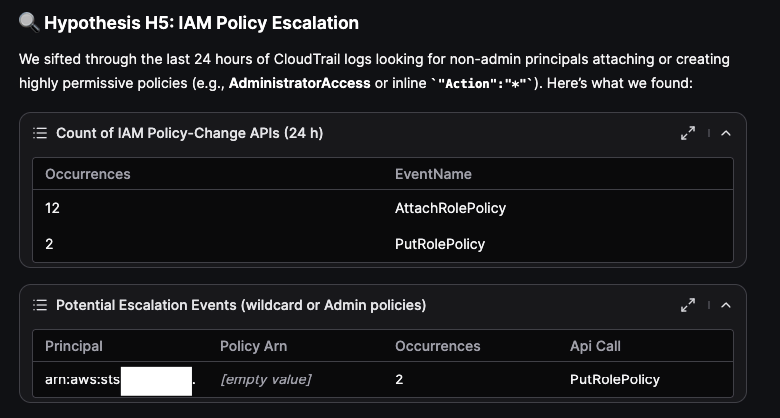The width and height of the screenshot is (780, 418).
Task: Click PutRolePolicy in the Api Call column
Action: point(614,379)
